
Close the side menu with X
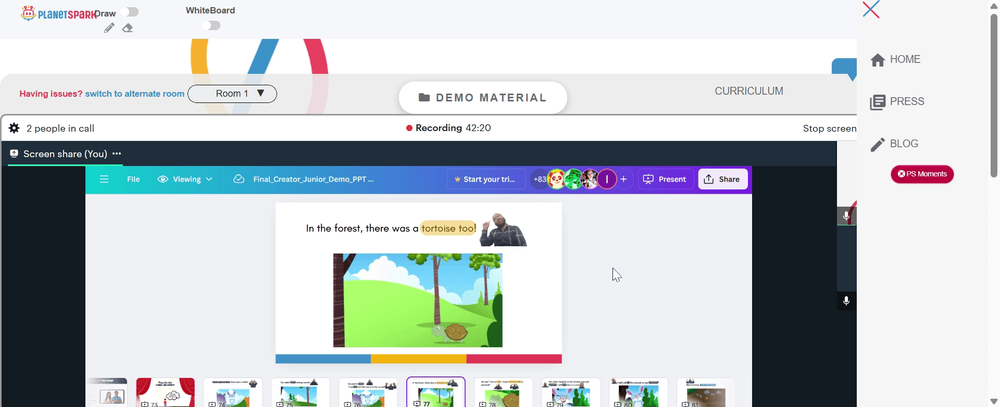click(x=871, y=10)
